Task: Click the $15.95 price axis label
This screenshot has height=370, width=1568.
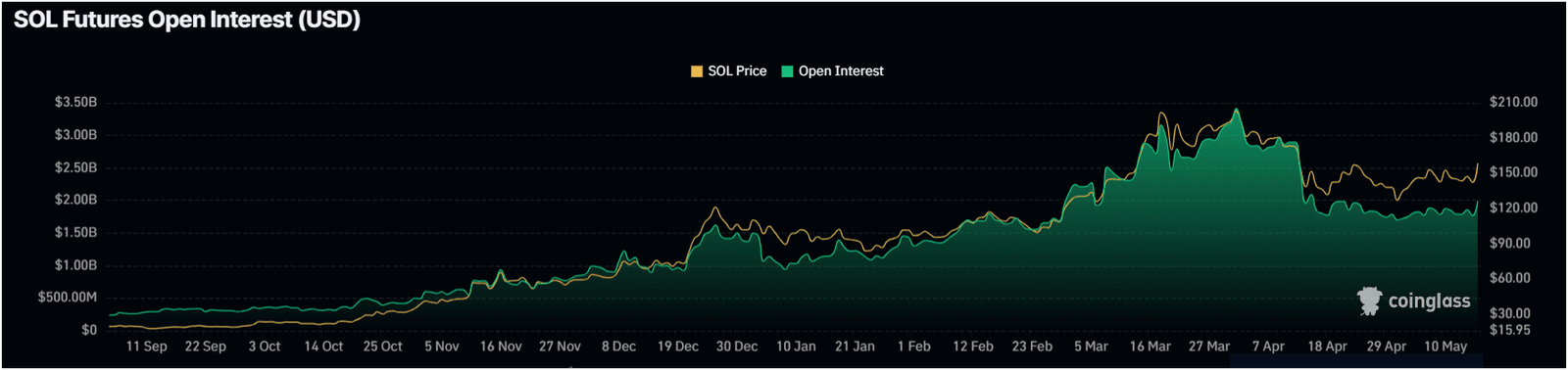Action: pyautogui.click(x=1510, y=330)
